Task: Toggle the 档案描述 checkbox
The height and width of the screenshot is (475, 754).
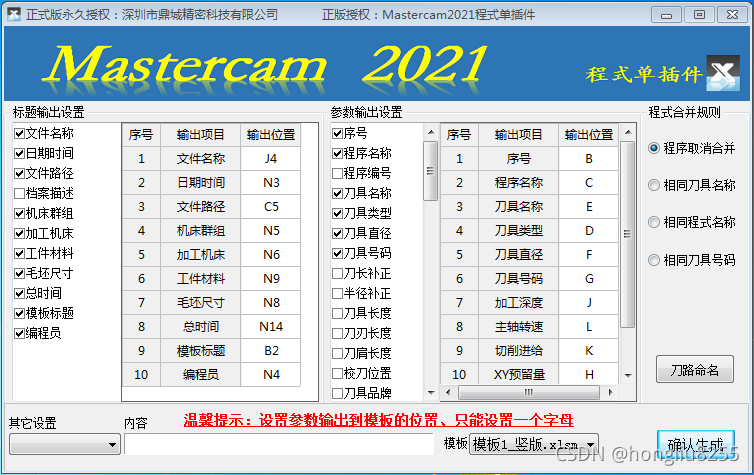Action: click(x=19, y=193)
